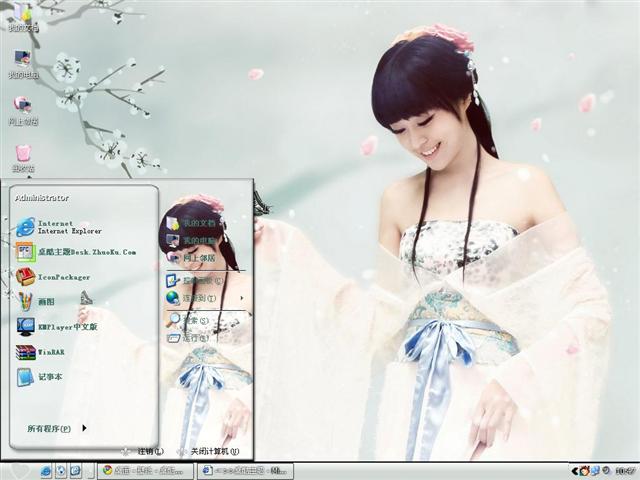The width and height of the screenshot is (640, 480).
Task: Open 我的电脑 in Start menu right panel
Action: pos(191,240)
